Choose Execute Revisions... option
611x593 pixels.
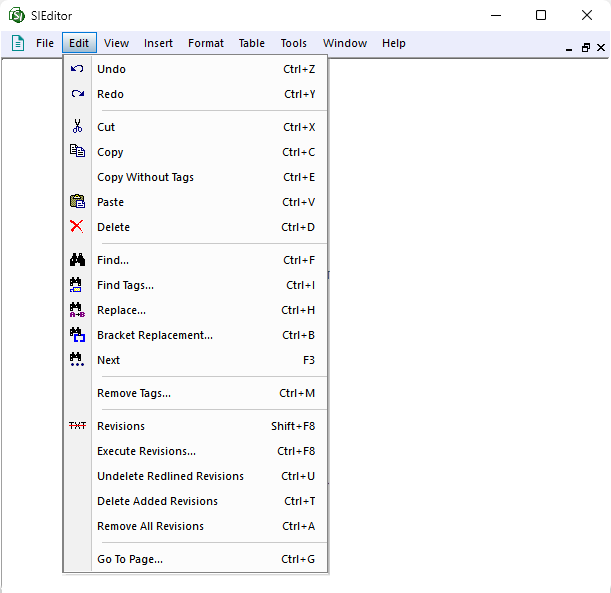(195, 451)
